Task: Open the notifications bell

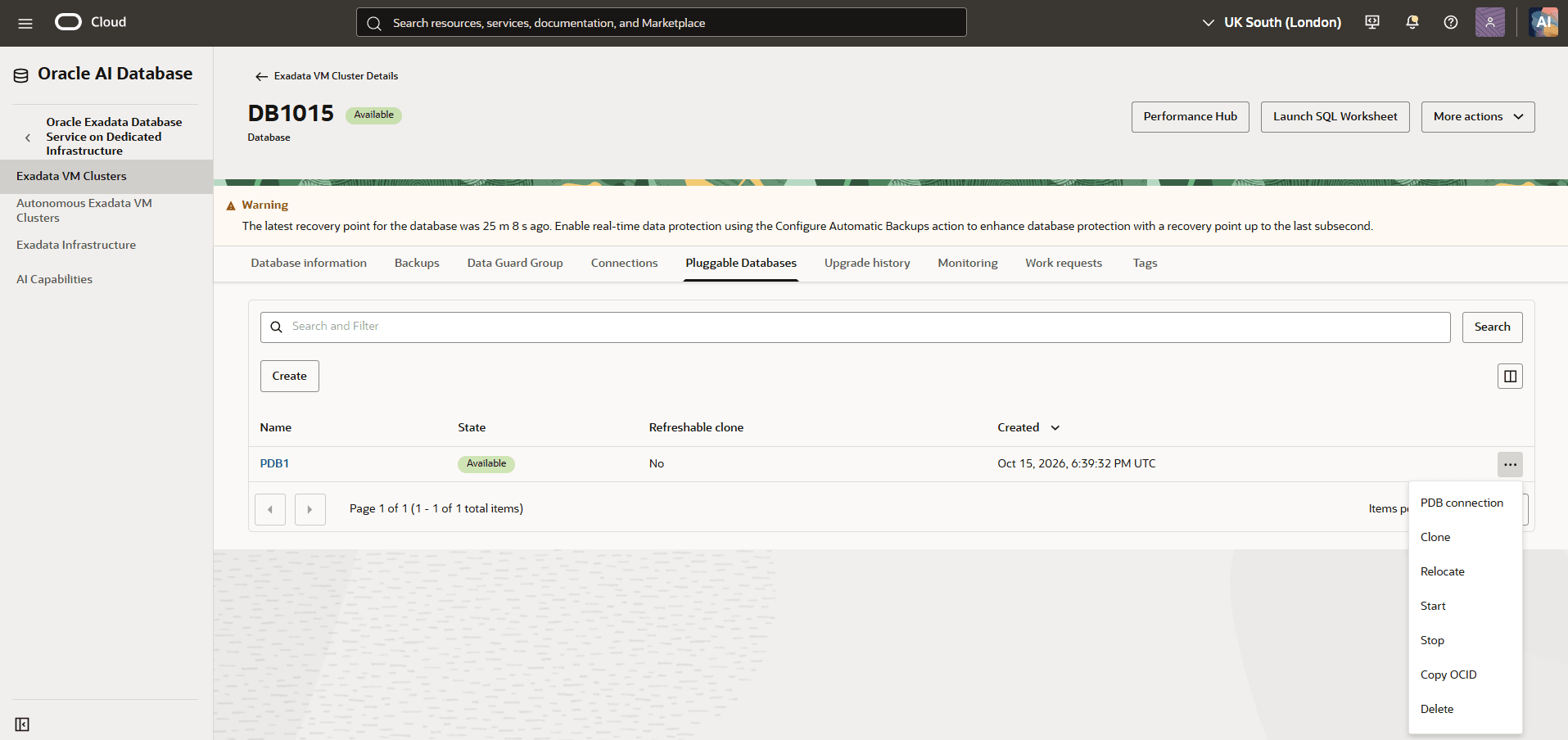Action: pos(1412,23)
